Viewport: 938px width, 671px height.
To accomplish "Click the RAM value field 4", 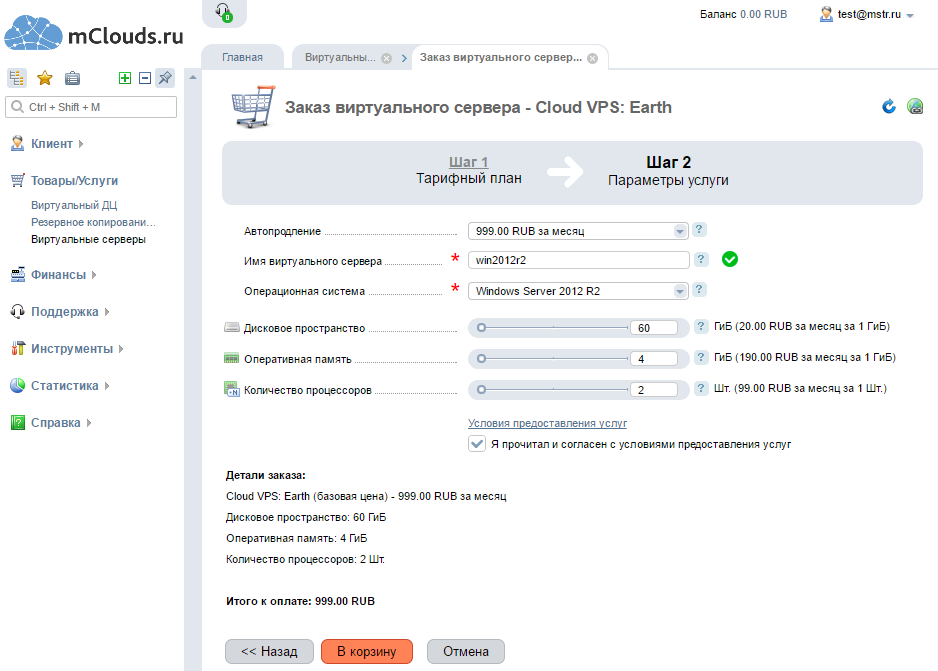I will click(x=654, y=359).
